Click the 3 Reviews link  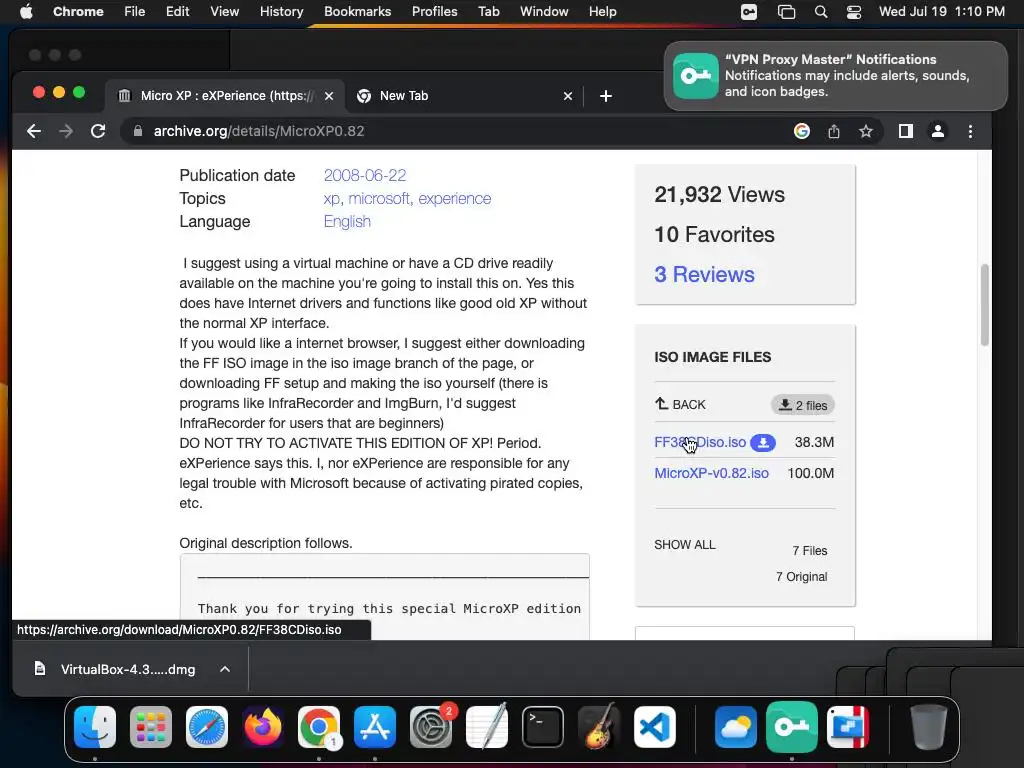click(704, 274)
